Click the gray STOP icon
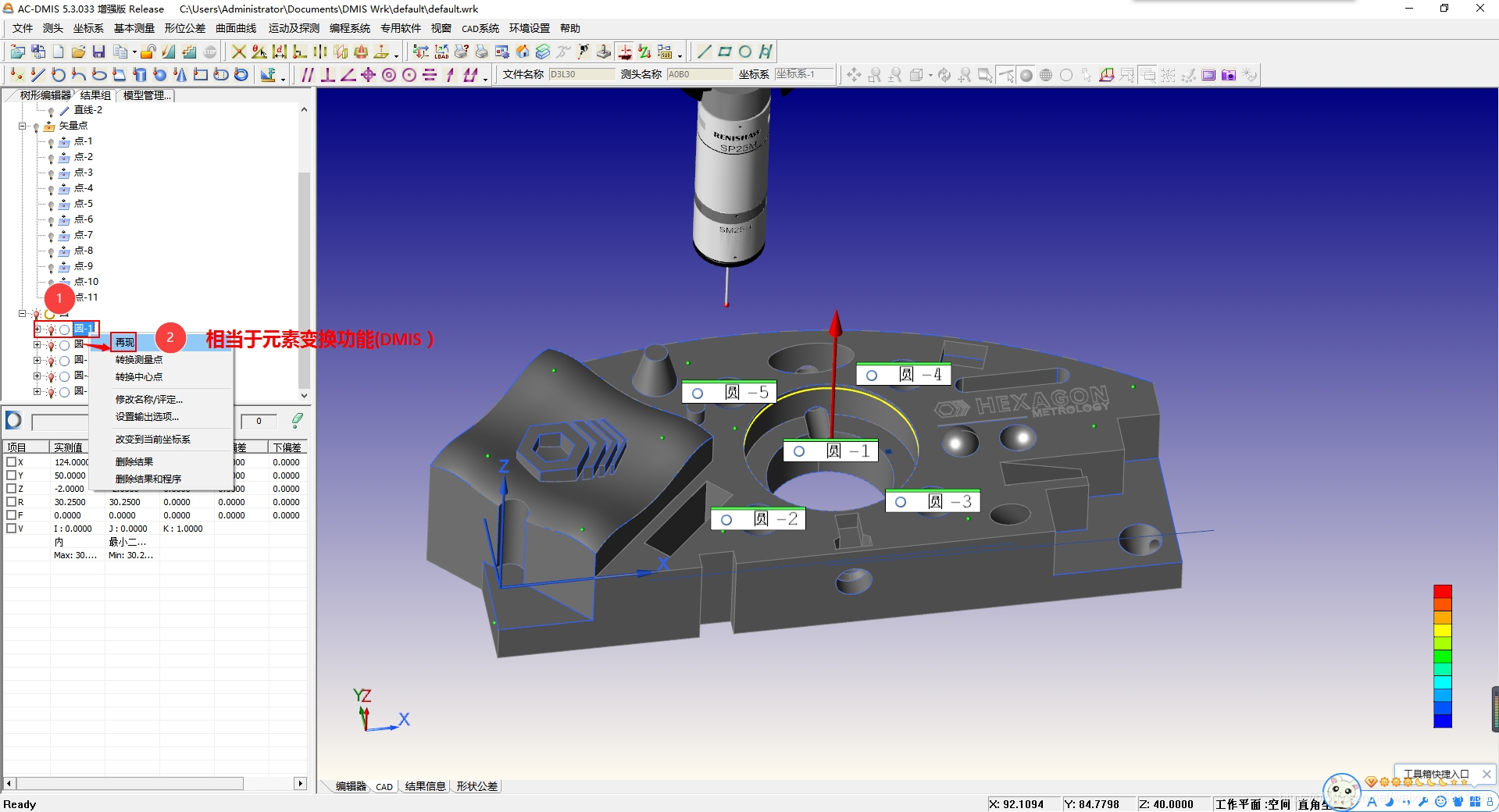This screenshot has width=1499, height=812. (x=210, y=52)
